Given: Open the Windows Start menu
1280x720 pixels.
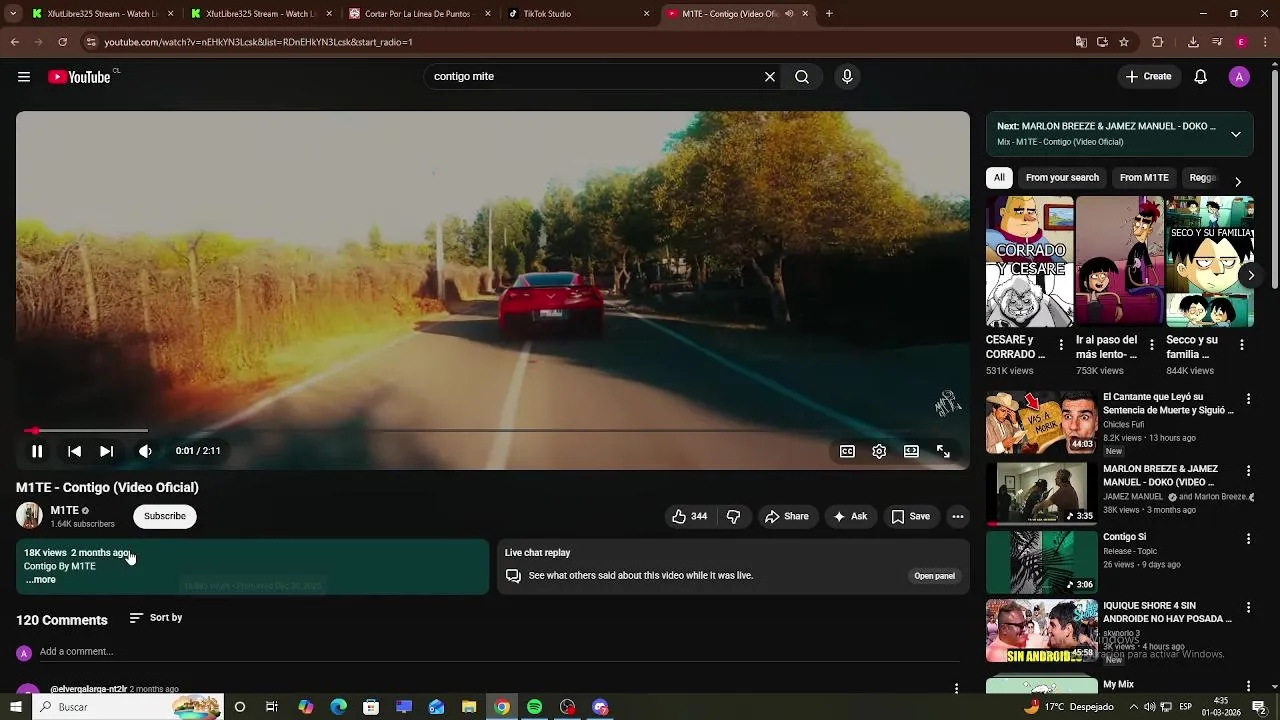Looking at the screenshot, I should tap(15, 707).
